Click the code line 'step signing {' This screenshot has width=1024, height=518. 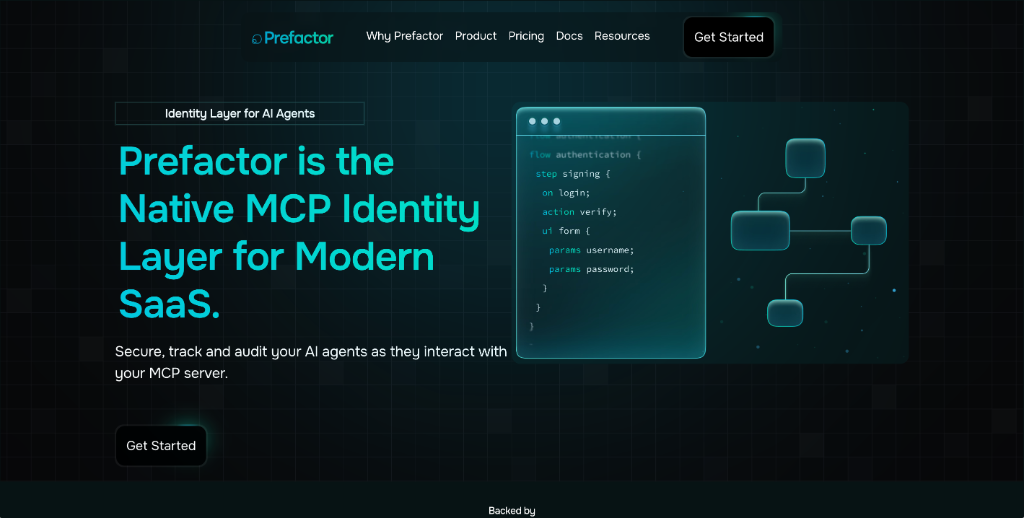pos(573,174)
